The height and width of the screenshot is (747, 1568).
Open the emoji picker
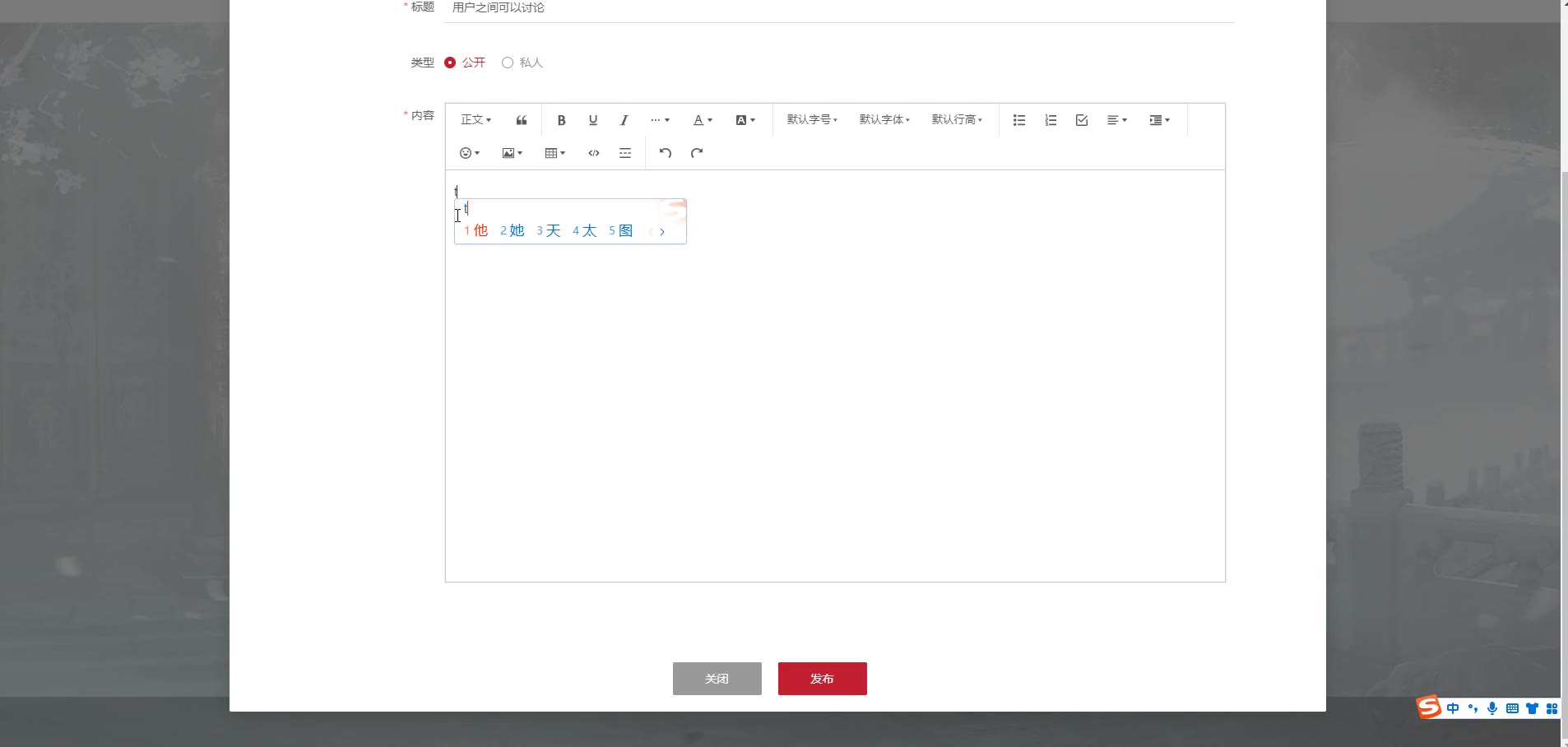pos(470,153)
